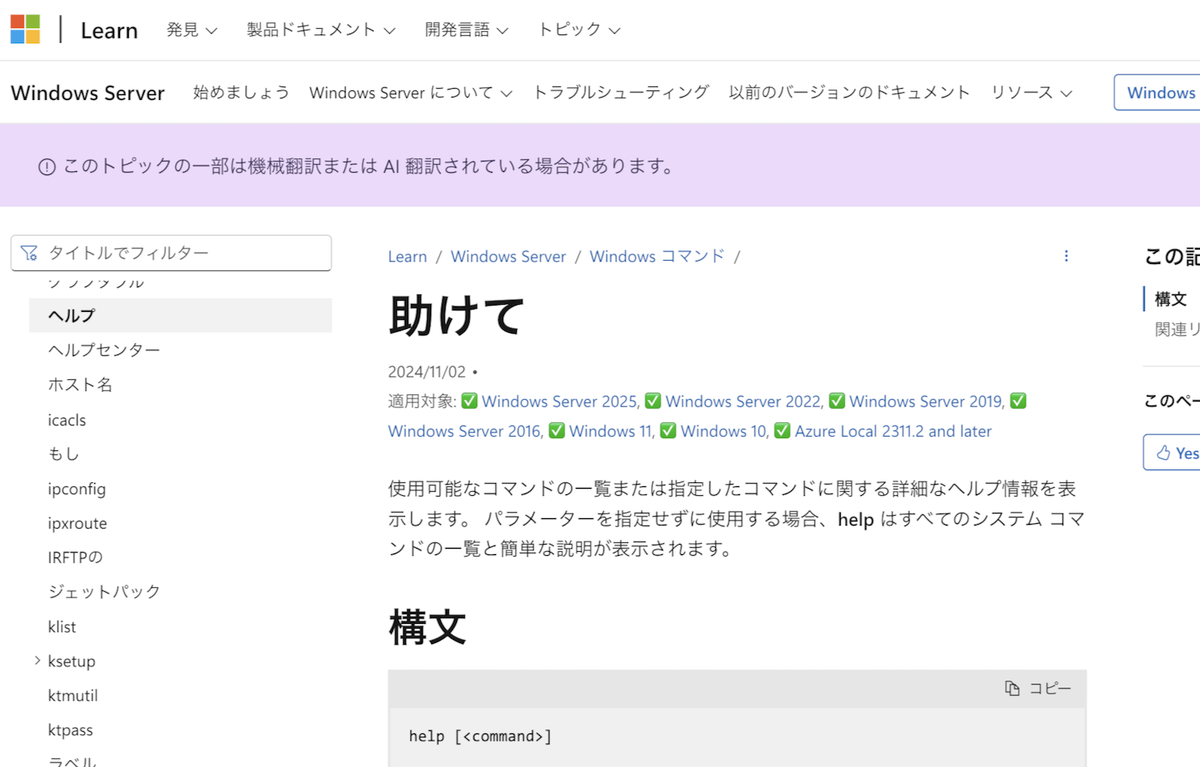This screenshot has height=767, width=1200.
Task: Open the vertical ellipsis more-actions menu
Action: point(1066,256)
